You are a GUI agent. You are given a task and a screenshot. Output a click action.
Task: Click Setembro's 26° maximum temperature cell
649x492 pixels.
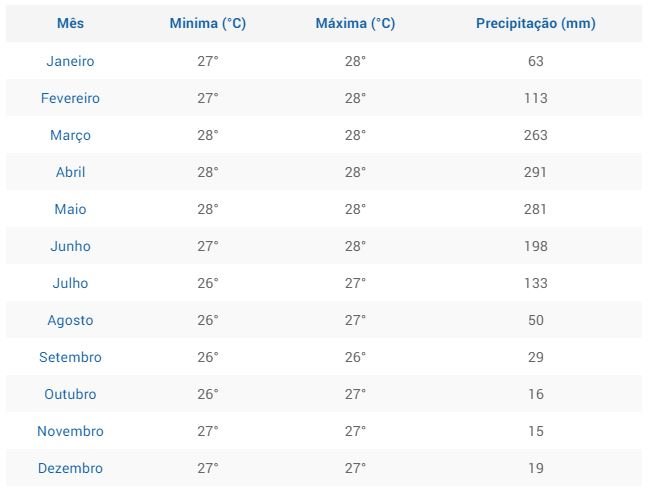click(x=355, y=357)
